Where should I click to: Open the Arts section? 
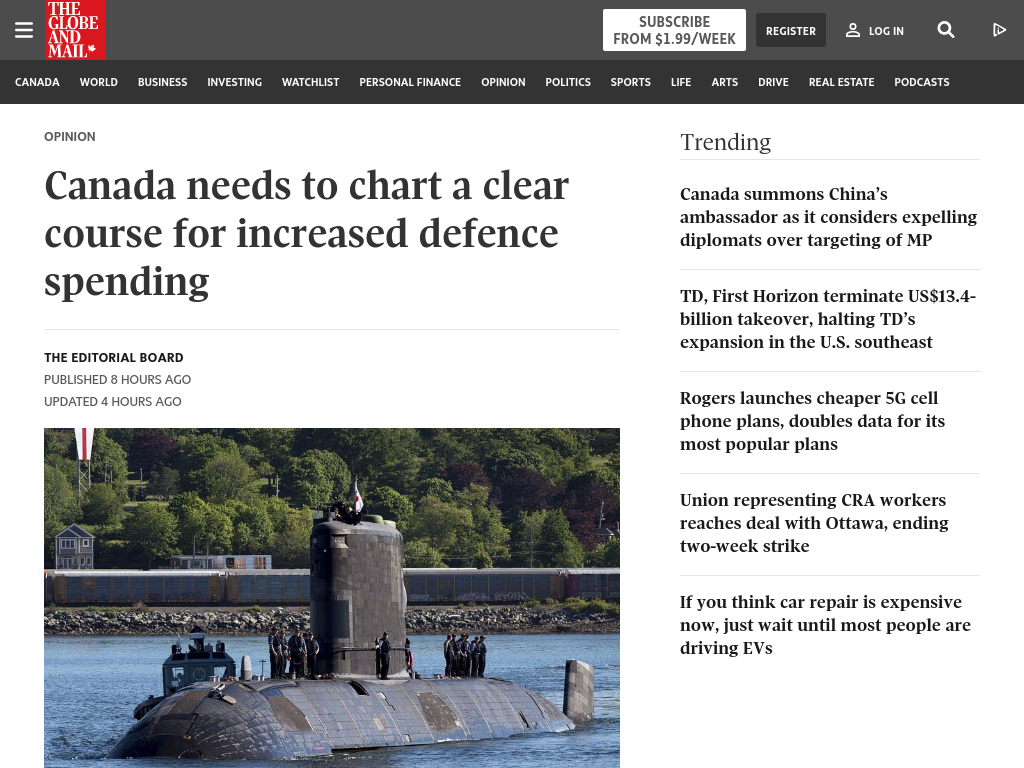725,82
